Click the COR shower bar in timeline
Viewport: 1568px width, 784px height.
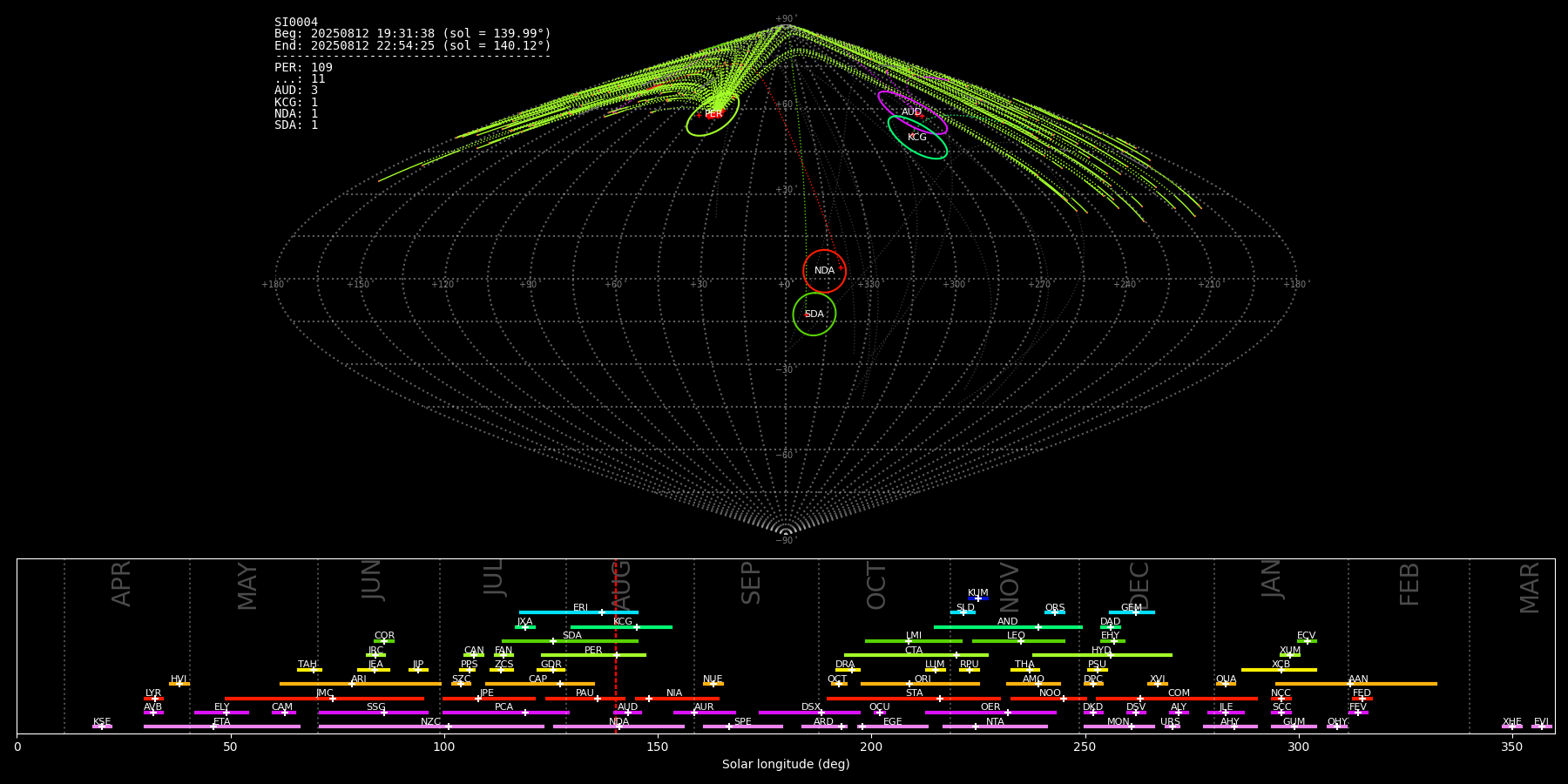384,641
